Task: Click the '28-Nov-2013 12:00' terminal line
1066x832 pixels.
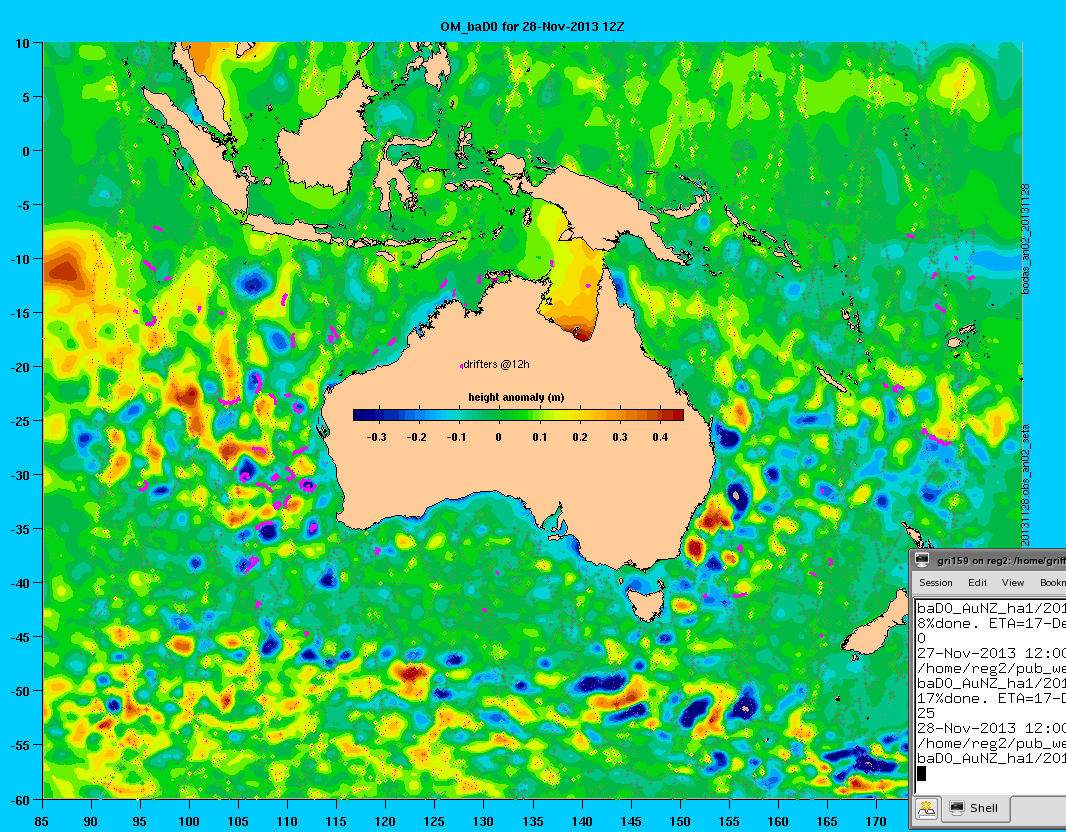Action: click(x=991, y=728)
